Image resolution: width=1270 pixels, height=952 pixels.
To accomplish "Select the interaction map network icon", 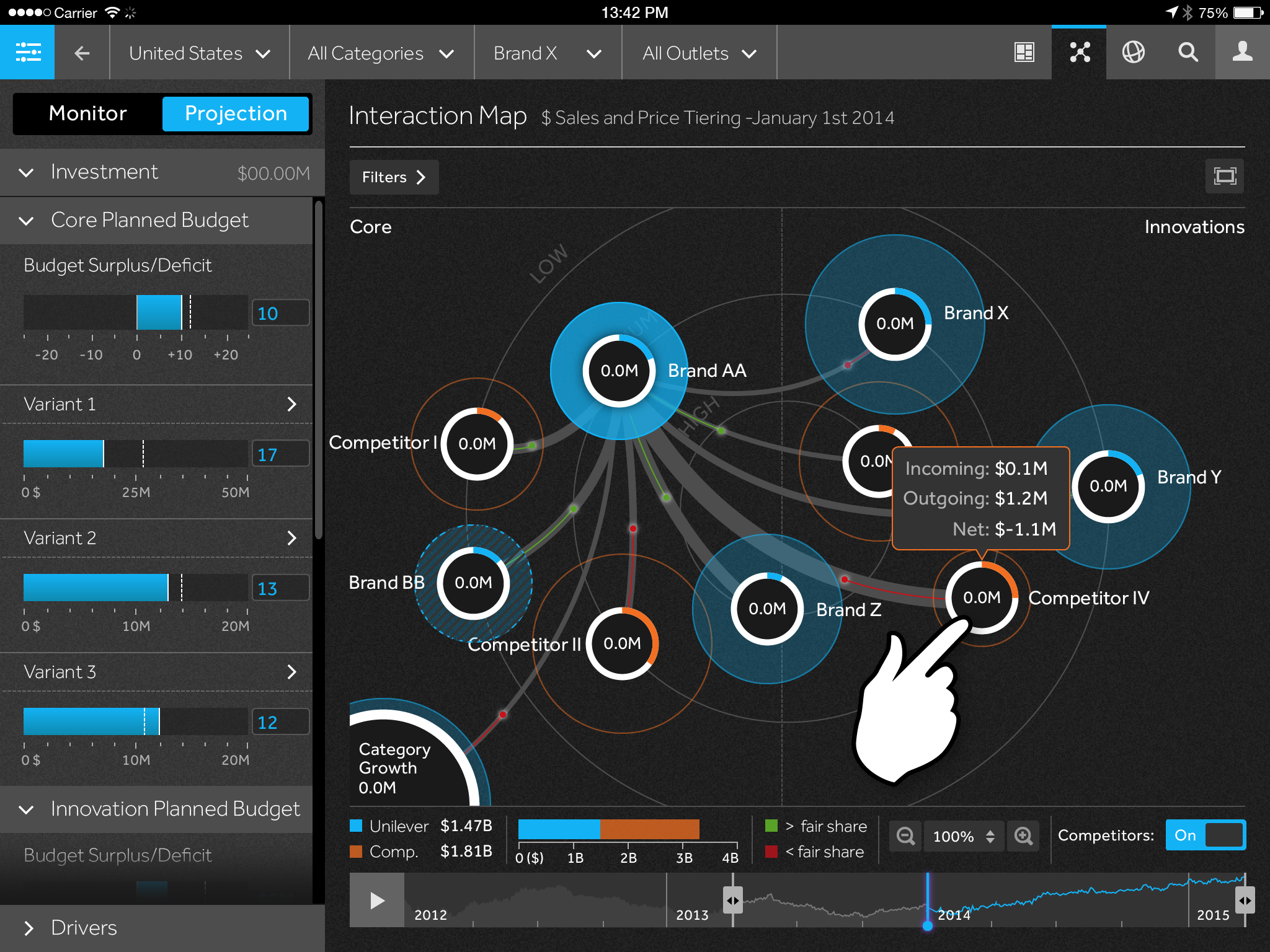I will tap(1079, 53).
